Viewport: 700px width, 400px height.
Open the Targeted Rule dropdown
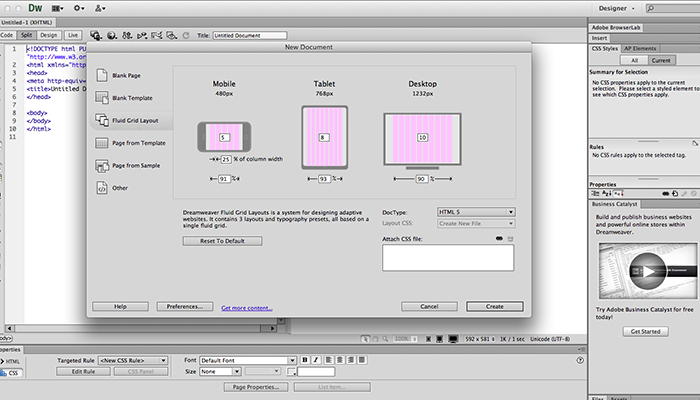point(133,360)
